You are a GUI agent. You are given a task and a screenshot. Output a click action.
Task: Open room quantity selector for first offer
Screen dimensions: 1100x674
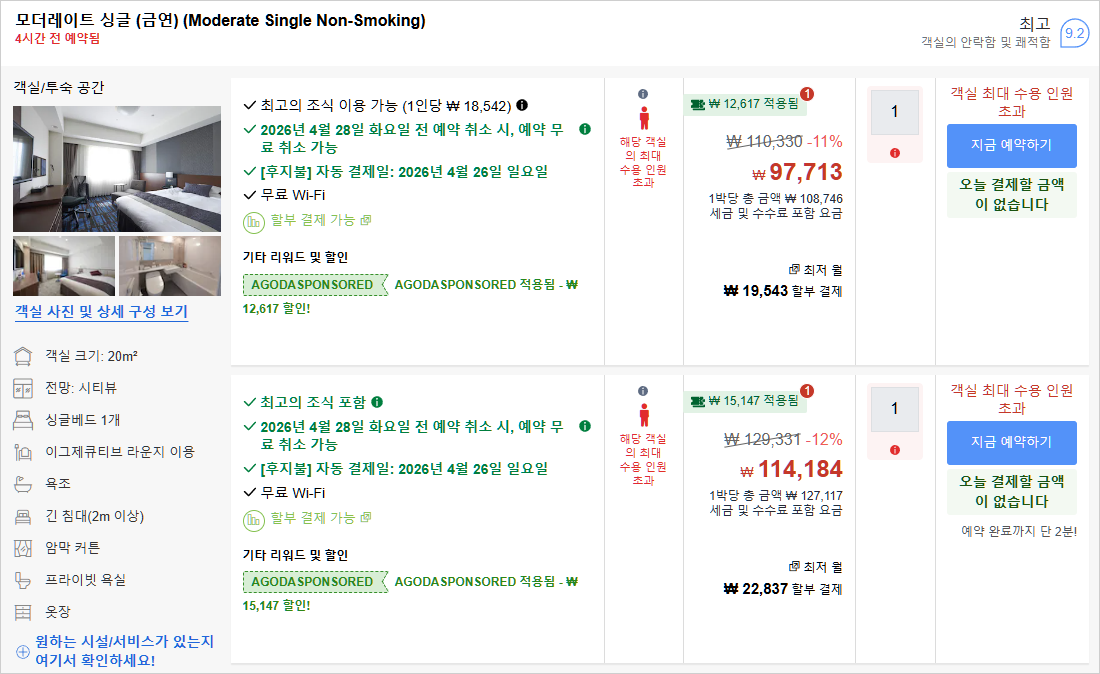pyautogui.click(x=894, y=112)
